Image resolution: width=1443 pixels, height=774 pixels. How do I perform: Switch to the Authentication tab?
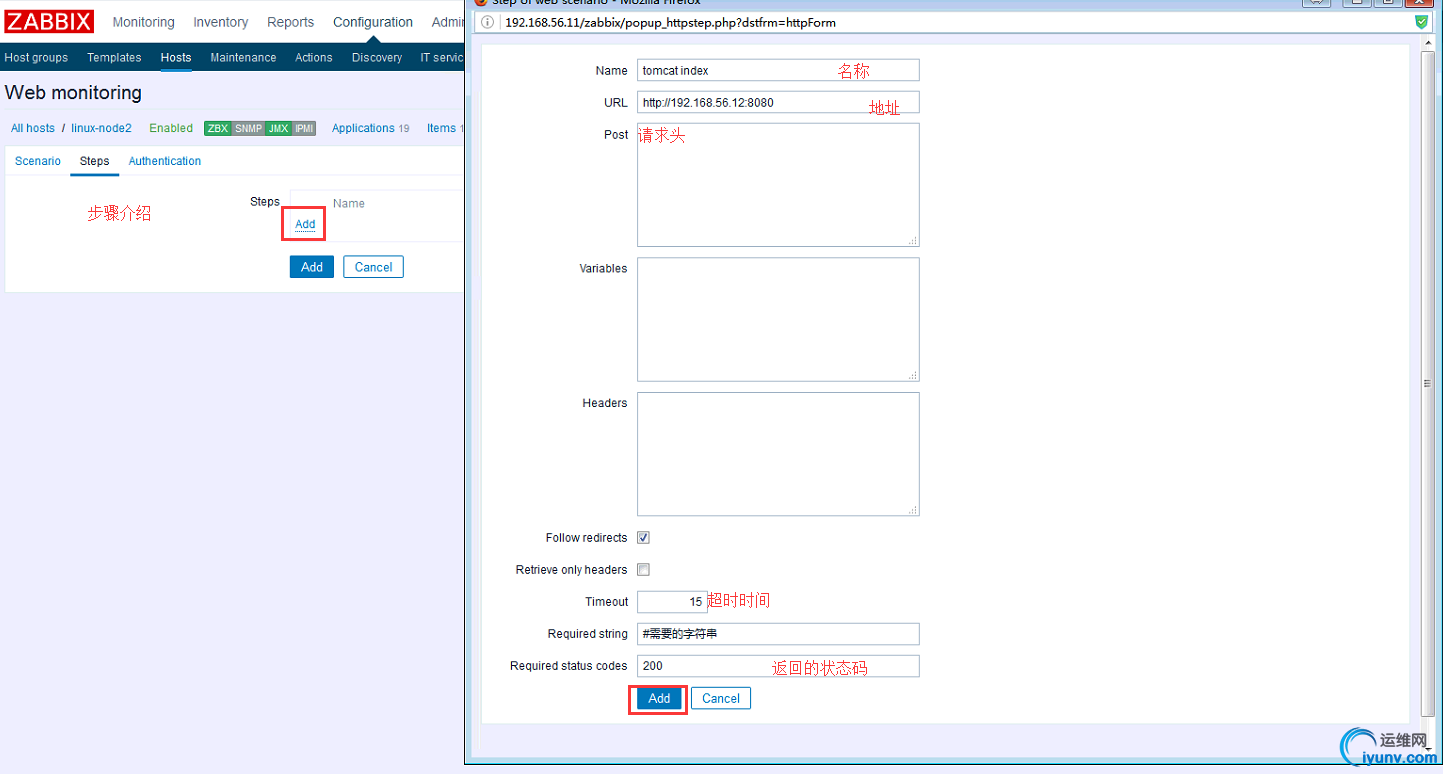(165, 161)
